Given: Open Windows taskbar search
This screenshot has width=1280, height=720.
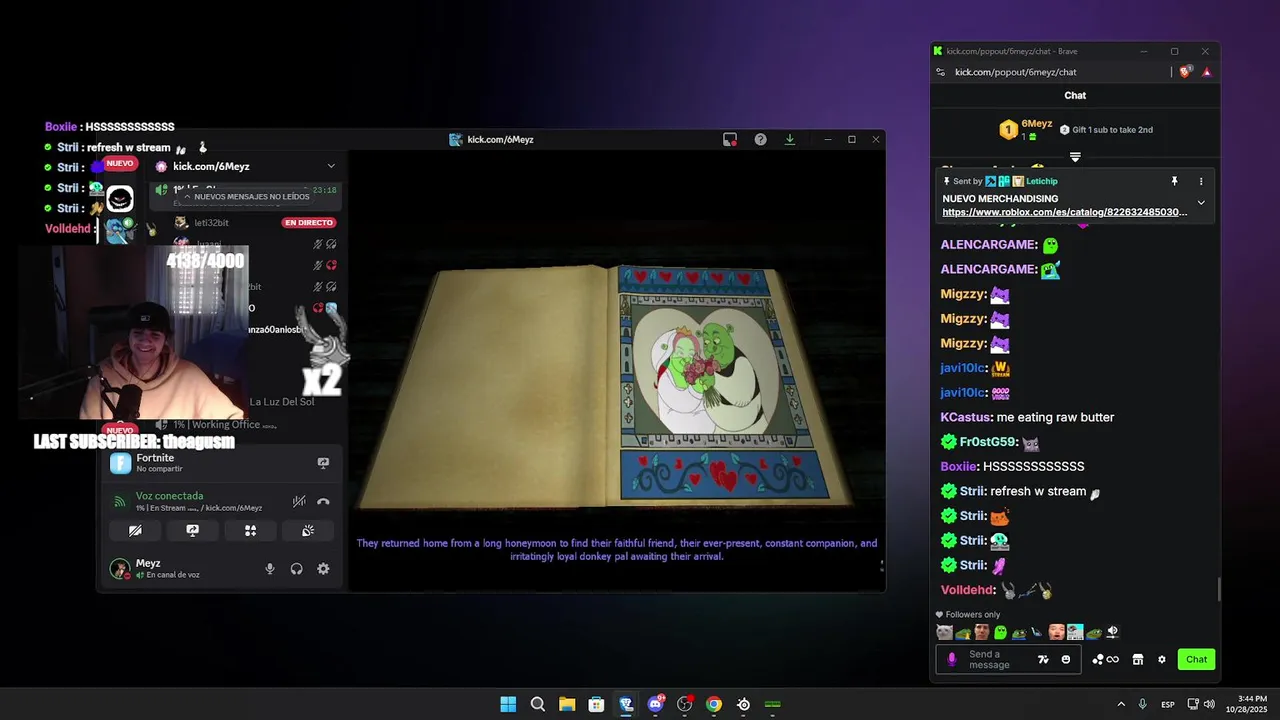Looking at the screenshot, I should pos(537,704).
